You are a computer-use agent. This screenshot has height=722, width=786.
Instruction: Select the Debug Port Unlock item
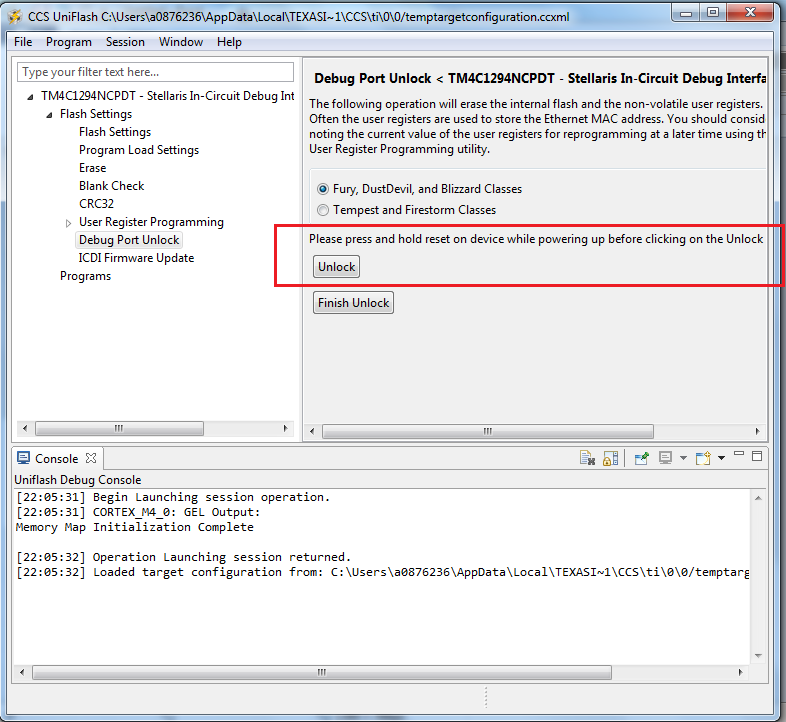pyautogui.click(x=129, y=240)
